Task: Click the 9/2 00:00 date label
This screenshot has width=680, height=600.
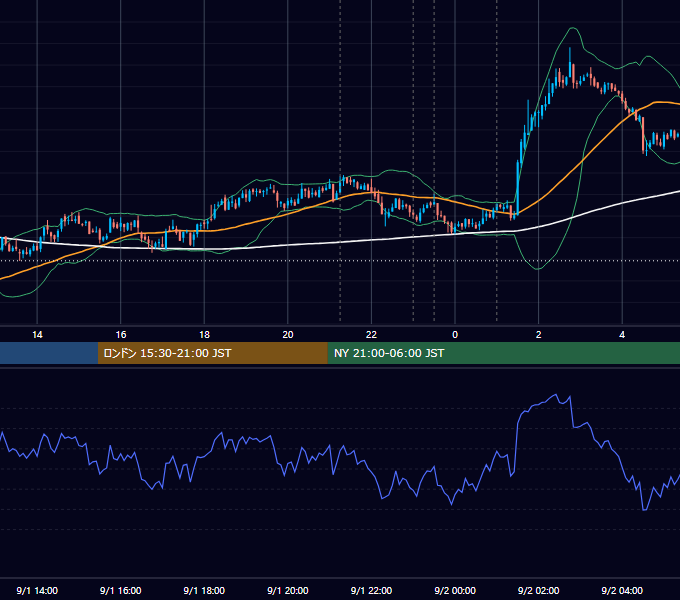Action: 455,590
